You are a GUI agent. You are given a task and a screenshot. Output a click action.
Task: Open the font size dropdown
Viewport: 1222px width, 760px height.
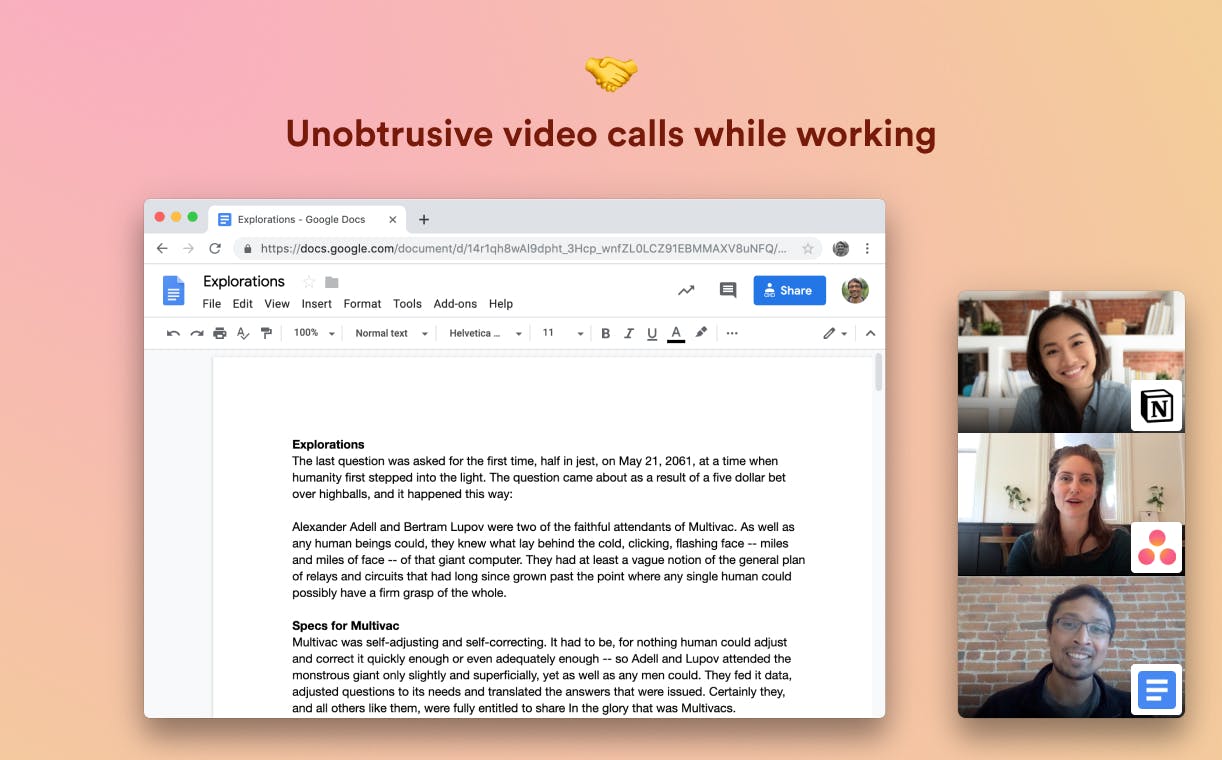[x=560, y=332]
